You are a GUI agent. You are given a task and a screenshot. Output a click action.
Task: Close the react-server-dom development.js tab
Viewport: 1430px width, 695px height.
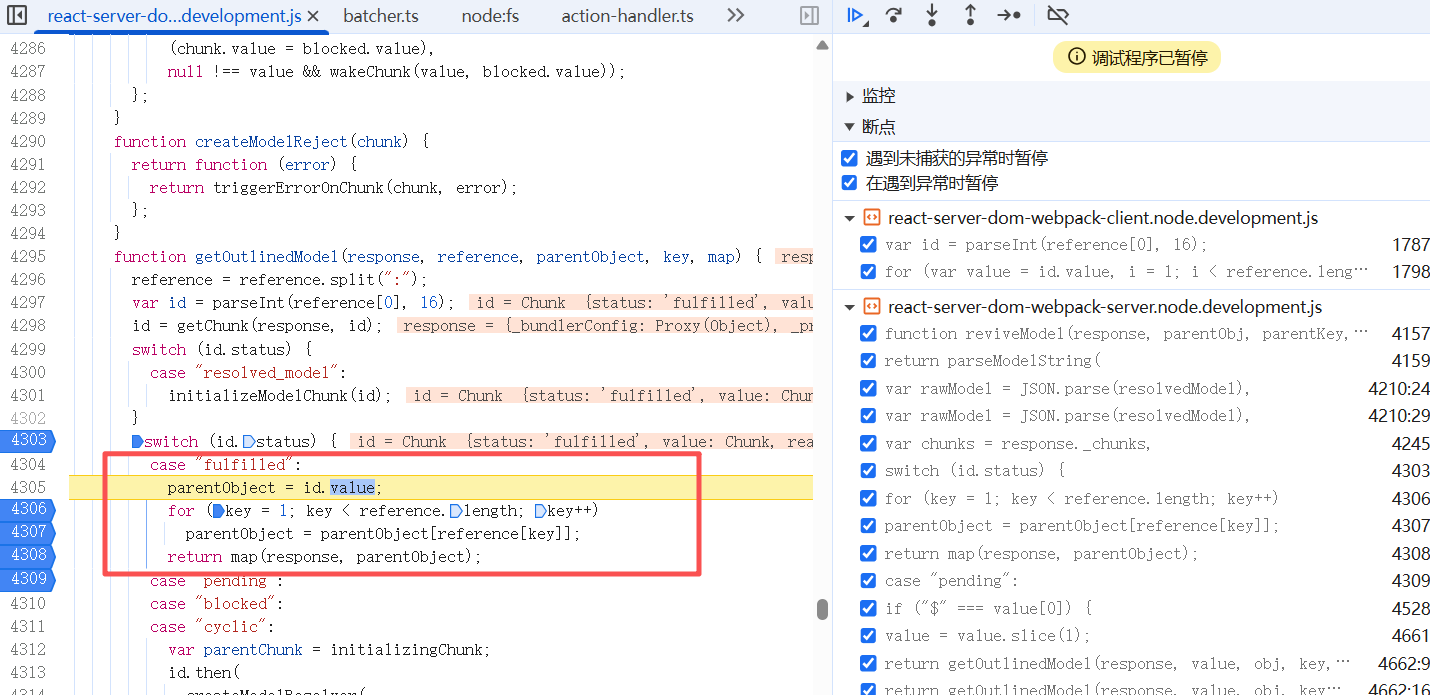point(313,16)
